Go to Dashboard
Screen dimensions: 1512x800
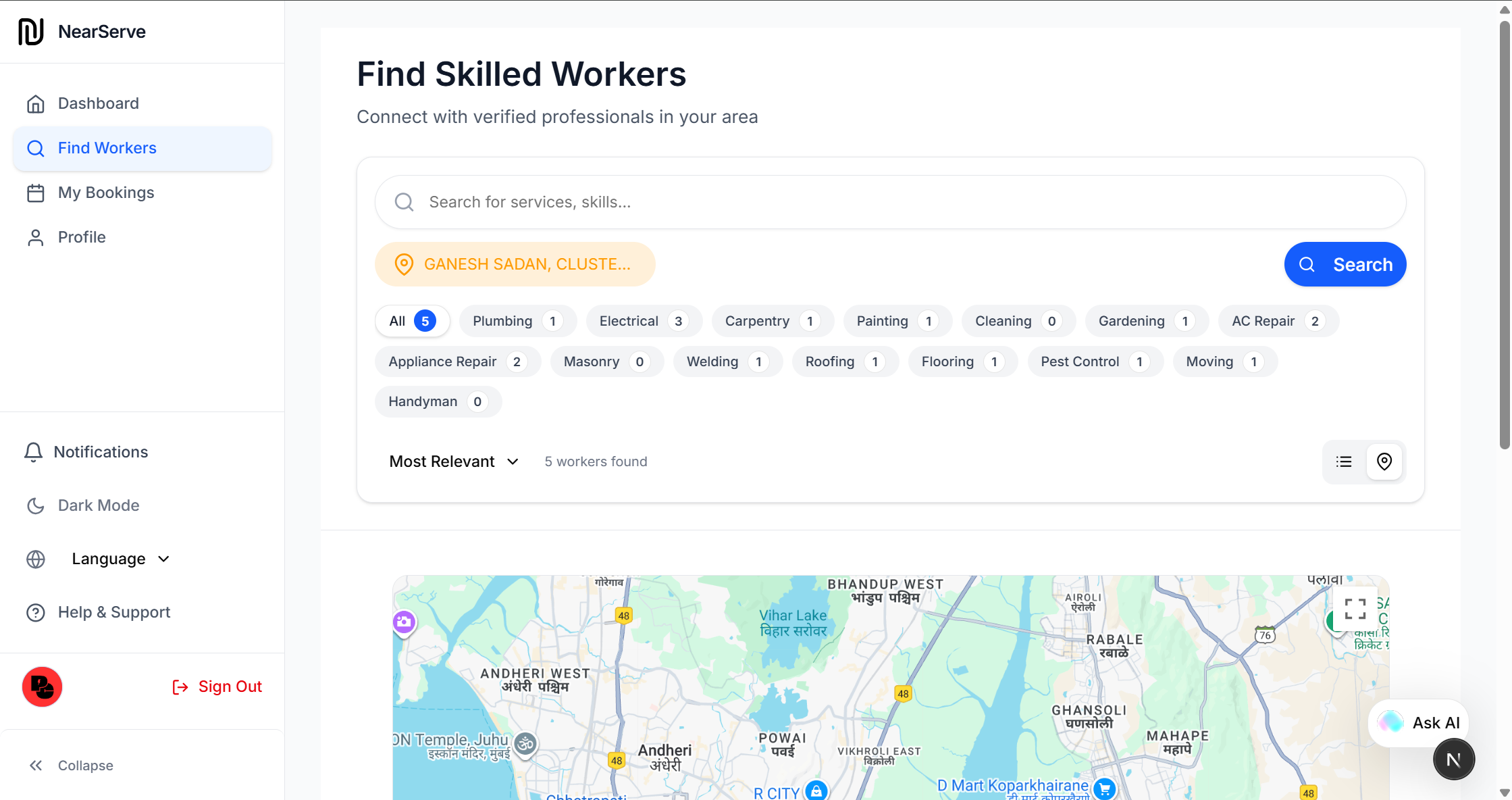(98, 103)
